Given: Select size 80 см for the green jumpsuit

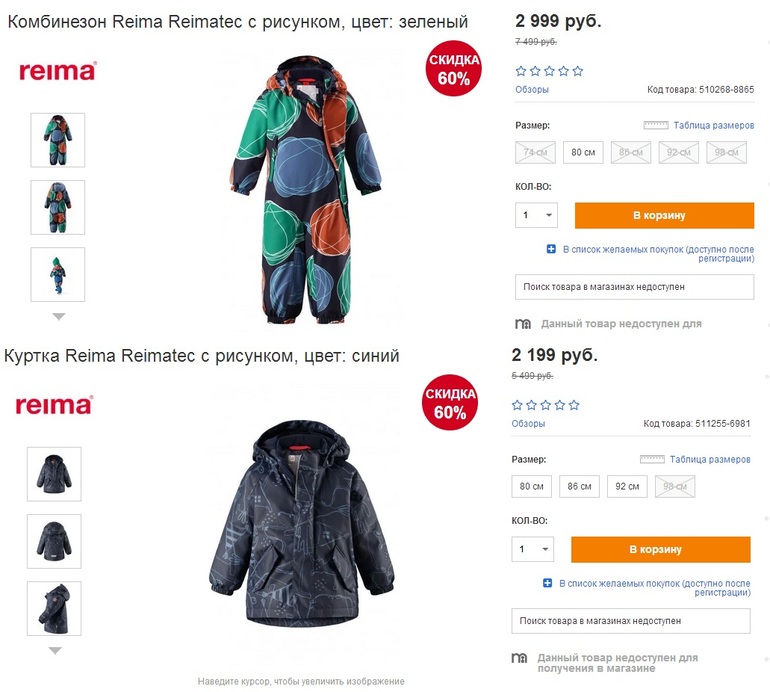Looking at the screenshot, I should [582, 153].
